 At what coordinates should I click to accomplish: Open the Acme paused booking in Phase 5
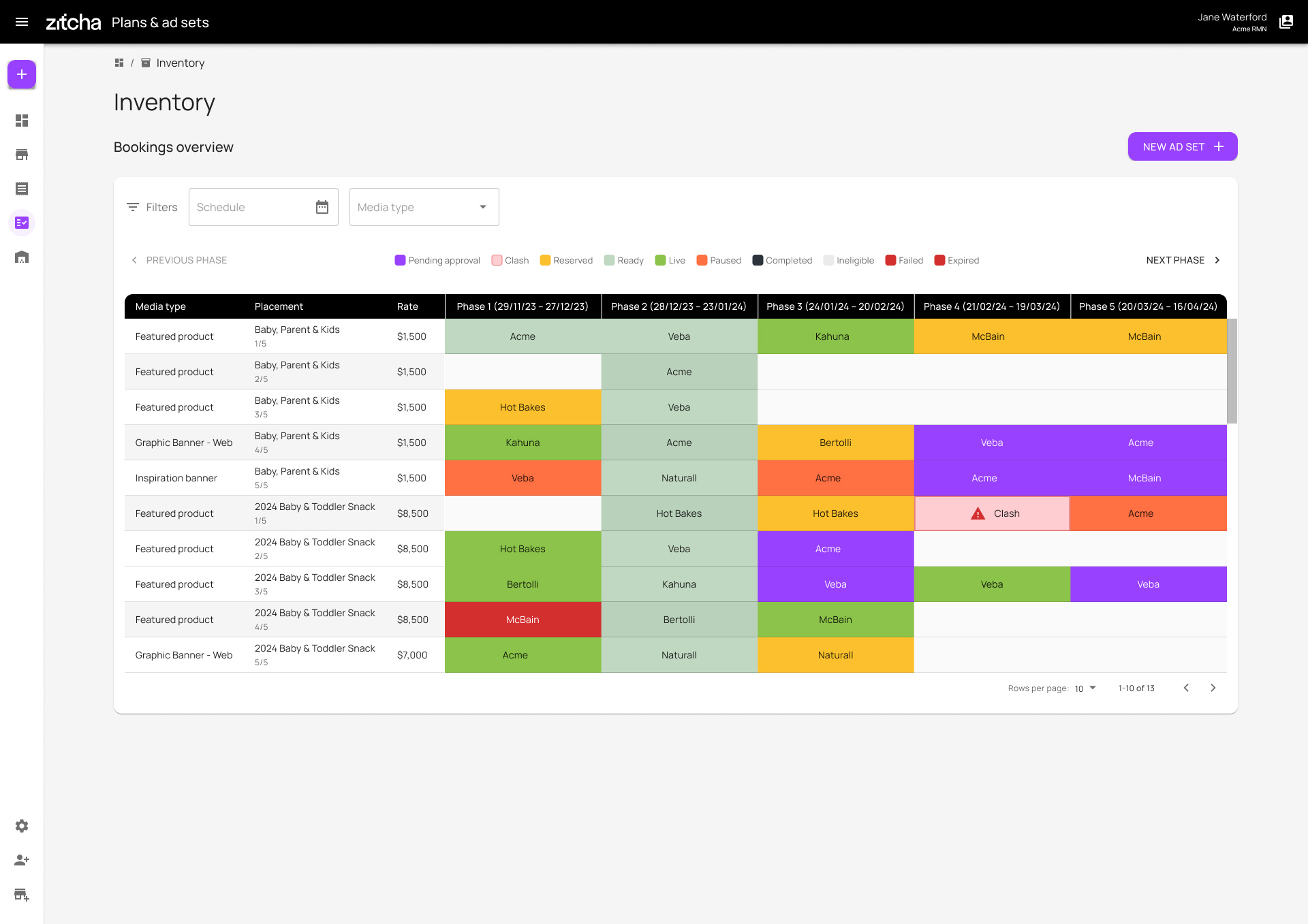coord(1148,513)
